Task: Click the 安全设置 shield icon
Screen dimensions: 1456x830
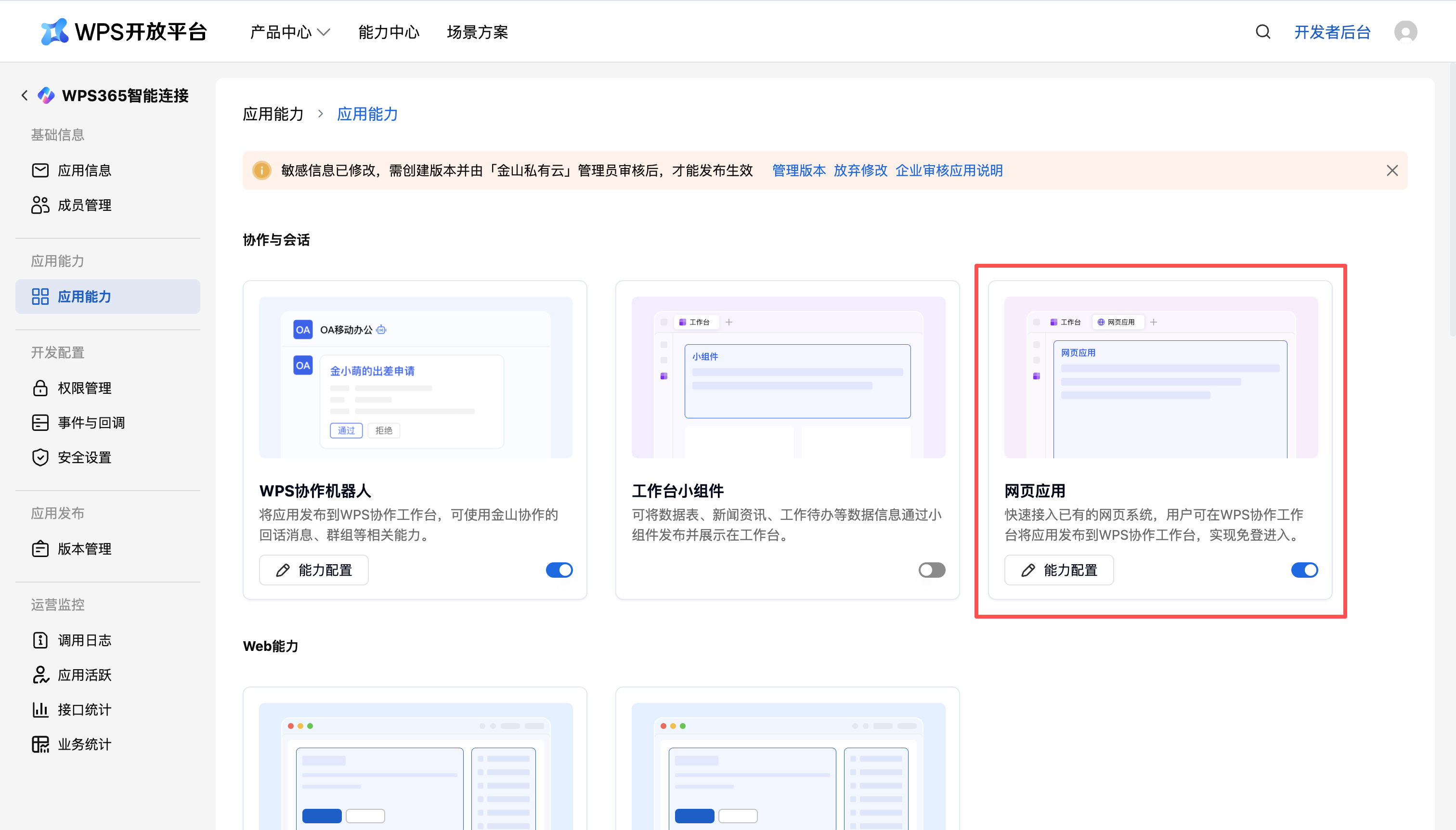Action: tap(40, 457)
